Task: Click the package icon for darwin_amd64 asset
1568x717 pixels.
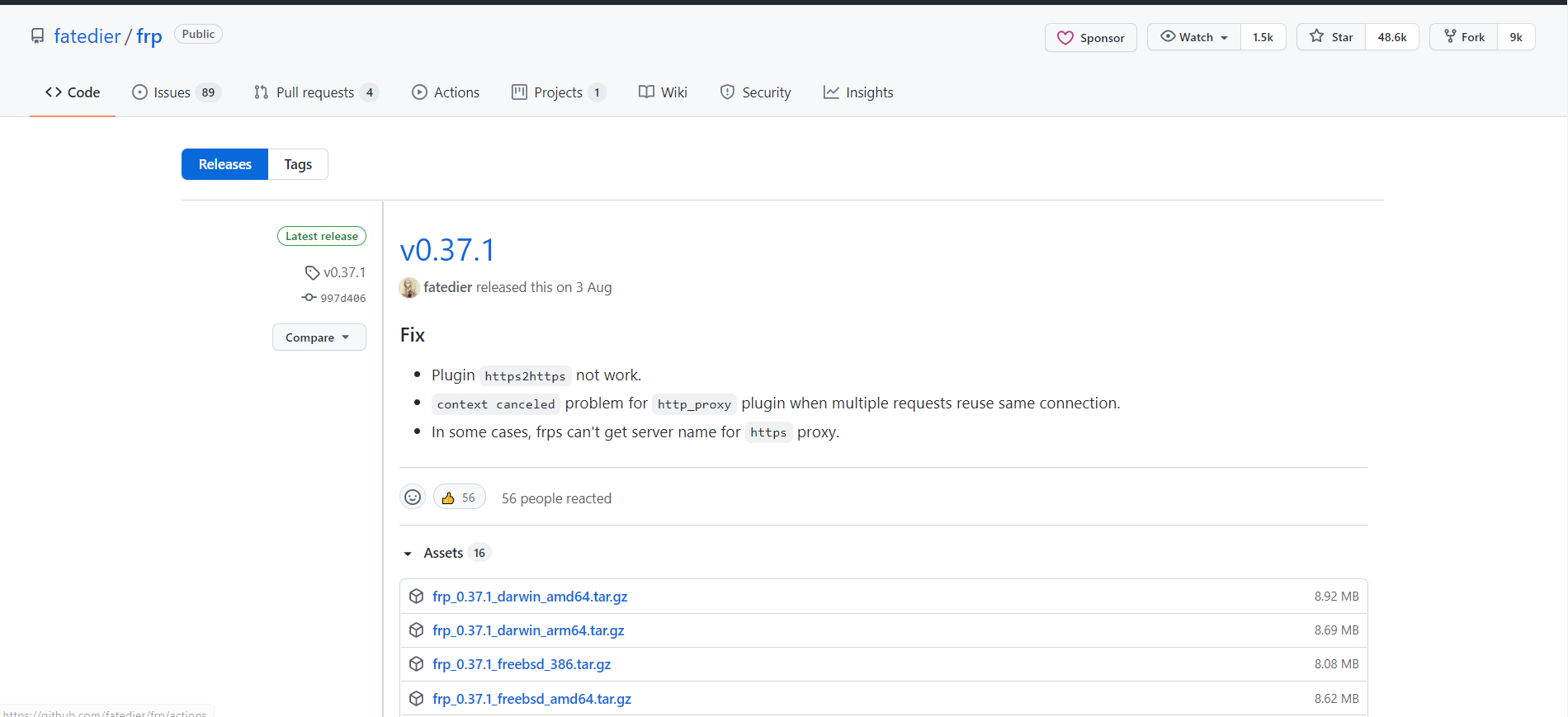Action: pos(417,597)
